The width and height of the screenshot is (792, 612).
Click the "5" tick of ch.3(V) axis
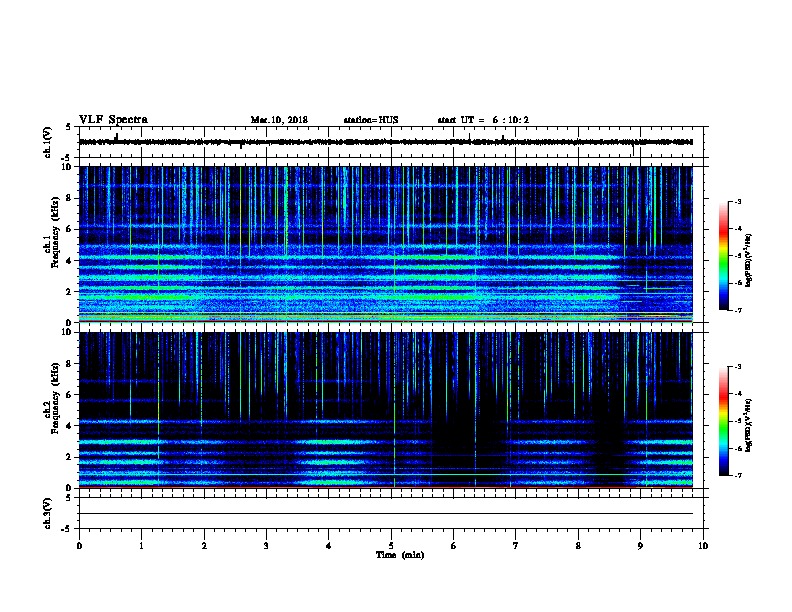(x=69, y=498)
